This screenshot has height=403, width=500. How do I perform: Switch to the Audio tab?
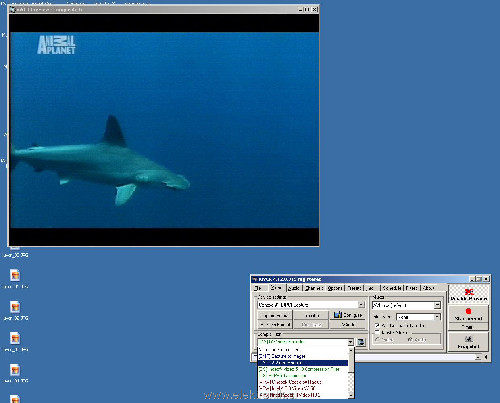point(294,288)
